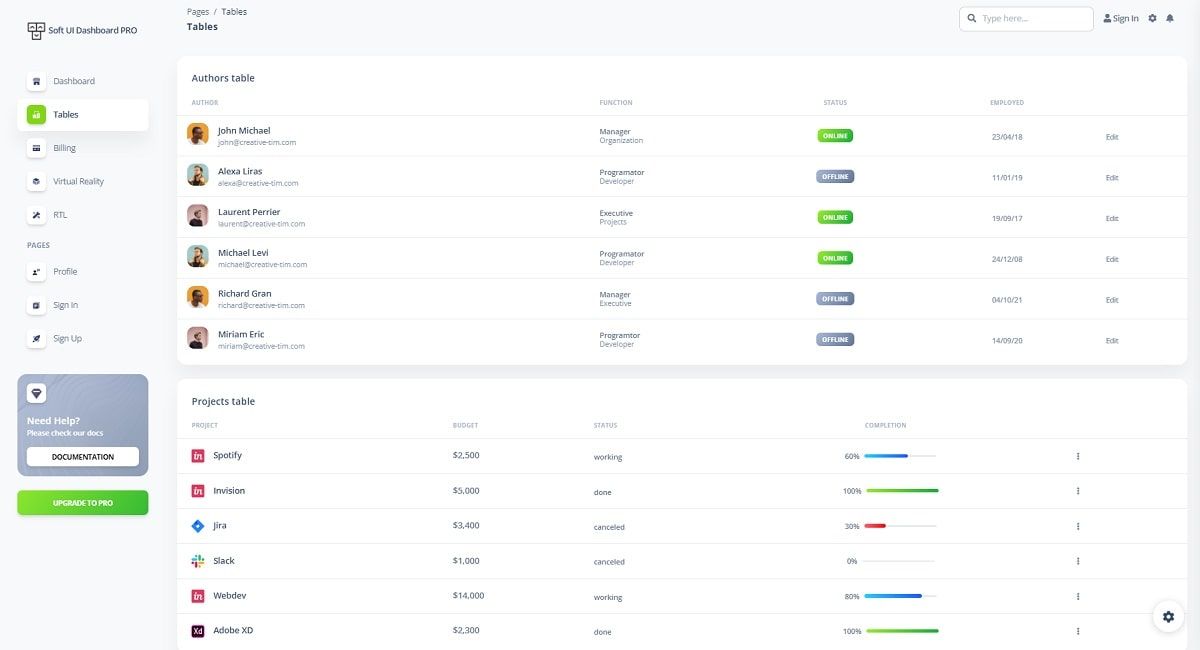
Task: Open the Adobe XD row options menu
Action: click(1077, 631)
